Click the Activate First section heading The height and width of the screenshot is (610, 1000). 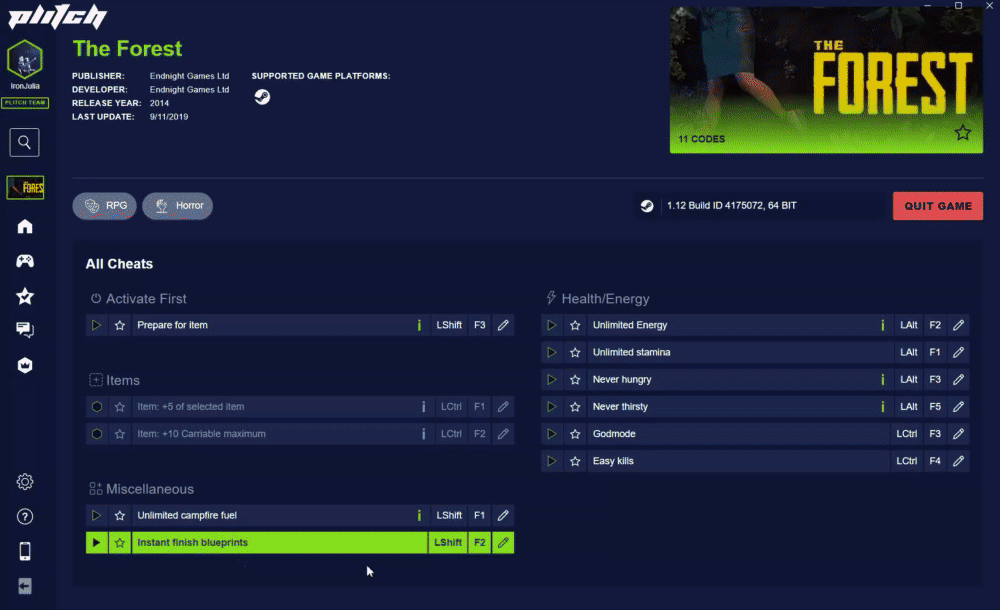point(146,299)
